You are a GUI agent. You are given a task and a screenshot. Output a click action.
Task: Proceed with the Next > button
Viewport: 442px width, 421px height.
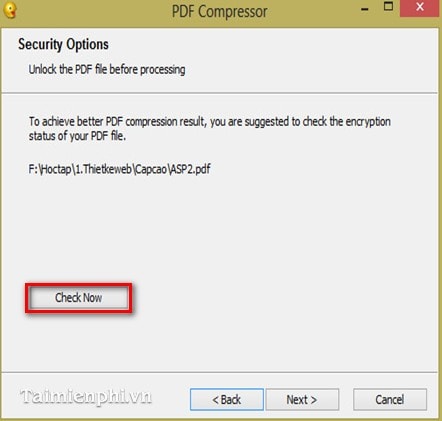coord(302,399)
